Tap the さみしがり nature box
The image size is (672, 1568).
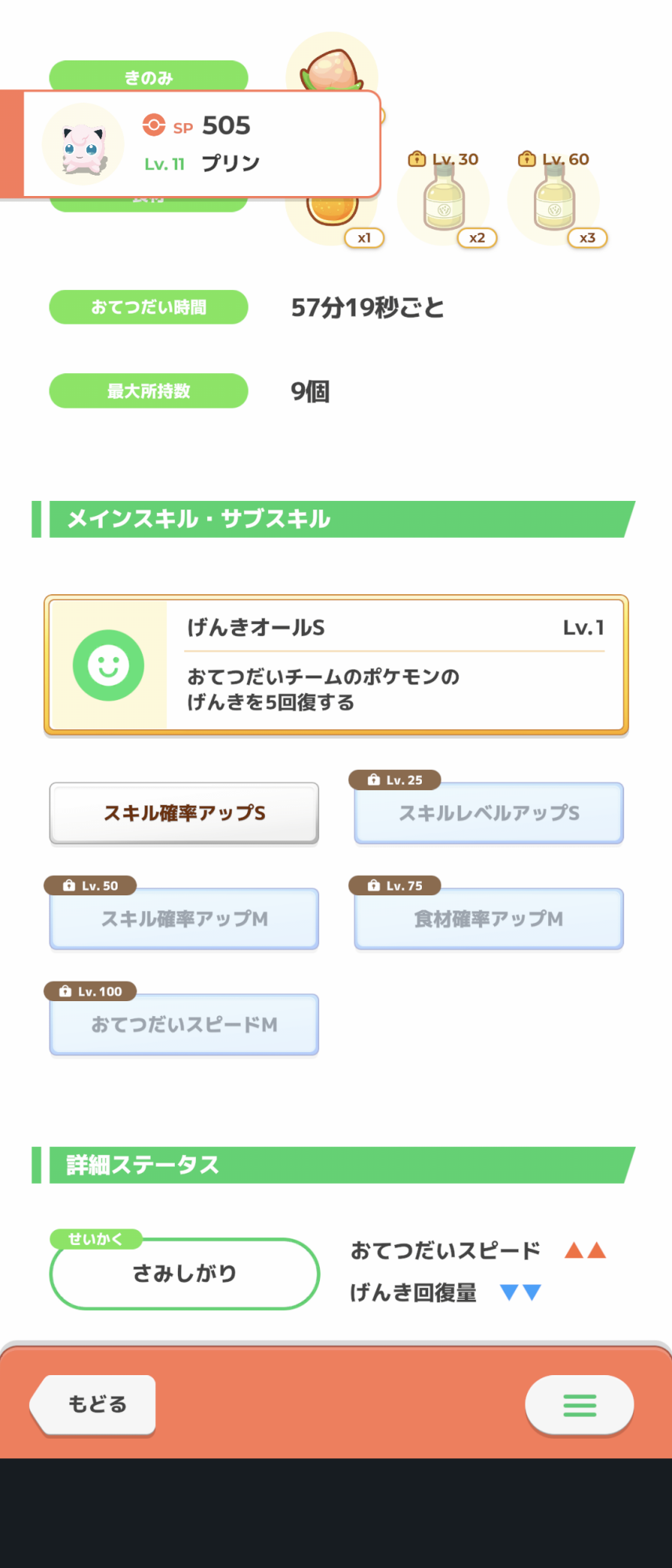[184, 1273]
